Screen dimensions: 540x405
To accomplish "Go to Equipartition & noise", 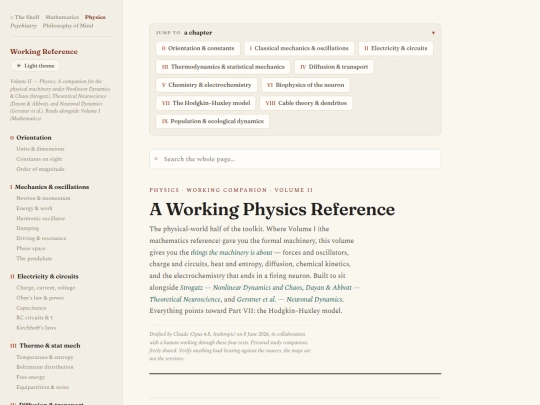I will (x=43, y=387).
